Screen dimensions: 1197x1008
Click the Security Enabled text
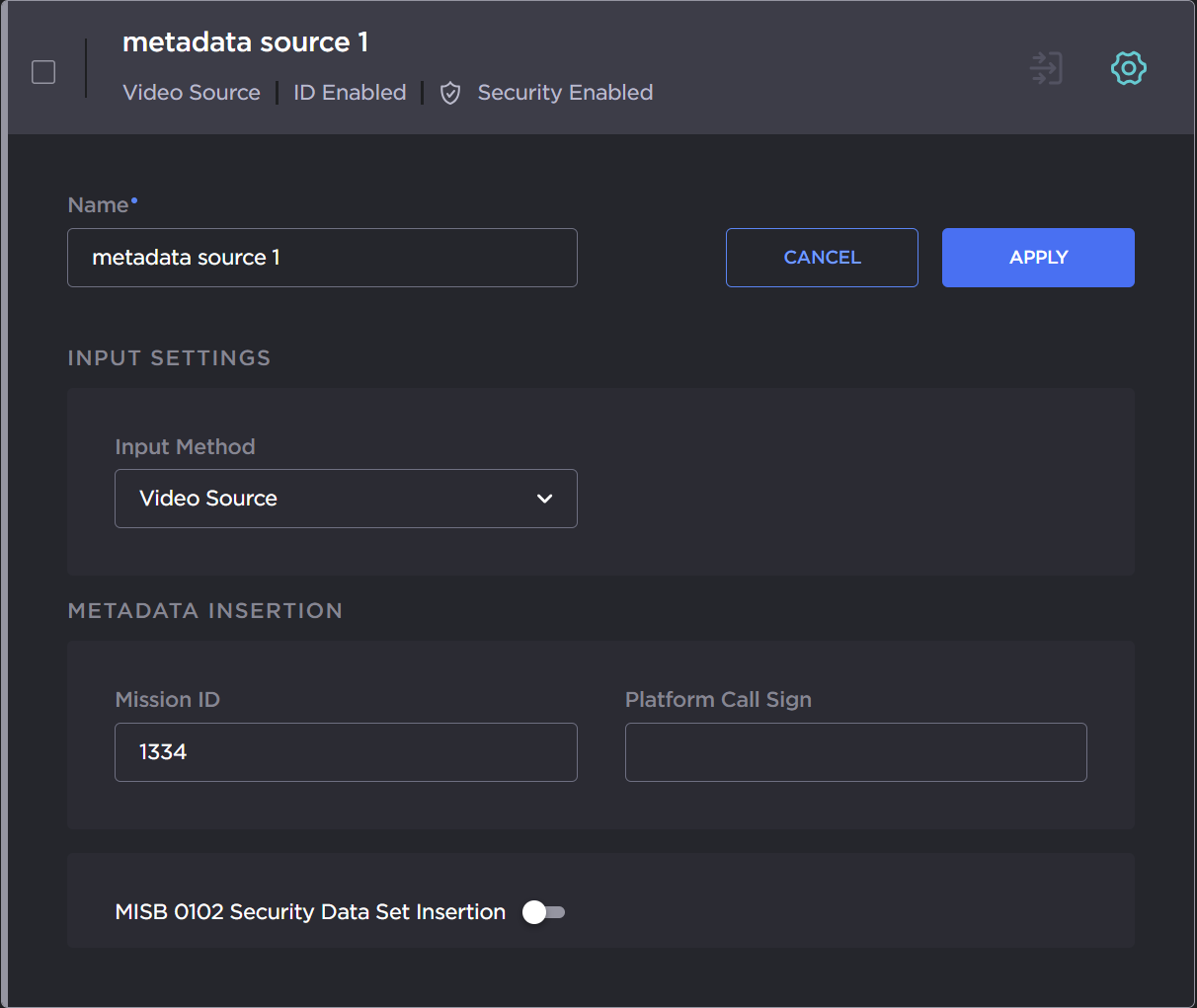tap(565, 93)
